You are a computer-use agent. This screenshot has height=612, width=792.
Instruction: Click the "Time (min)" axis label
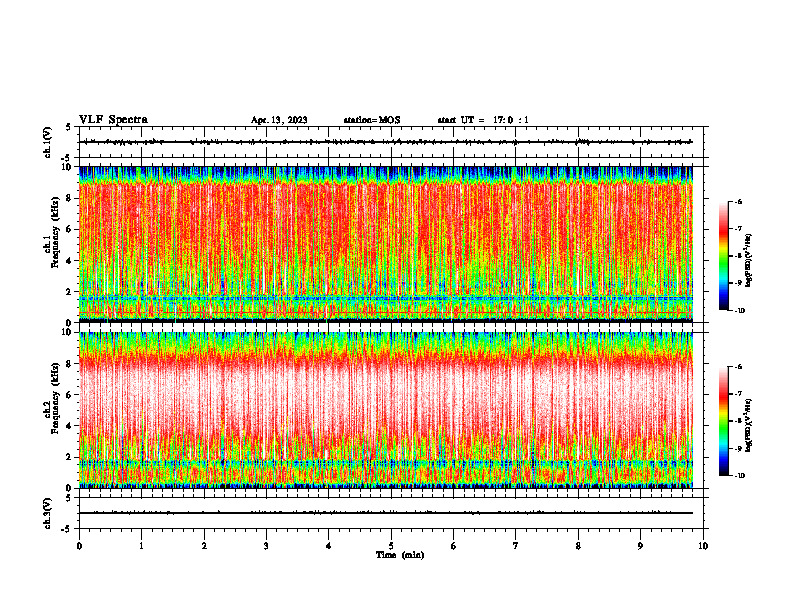point(400,555)
